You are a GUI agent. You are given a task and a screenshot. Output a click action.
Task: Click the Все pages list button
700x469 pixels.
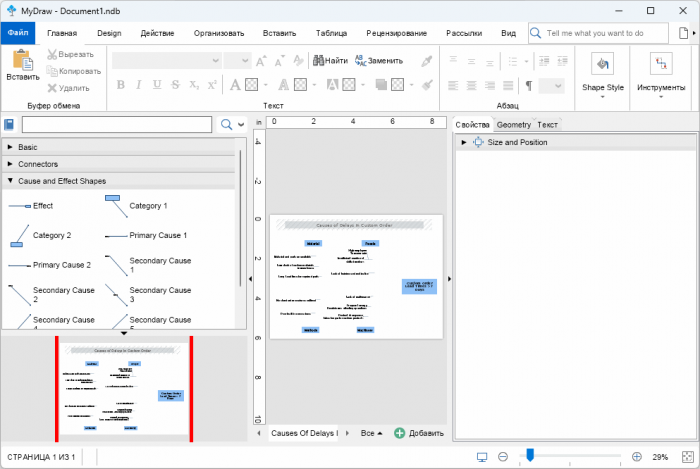point(372,433)
